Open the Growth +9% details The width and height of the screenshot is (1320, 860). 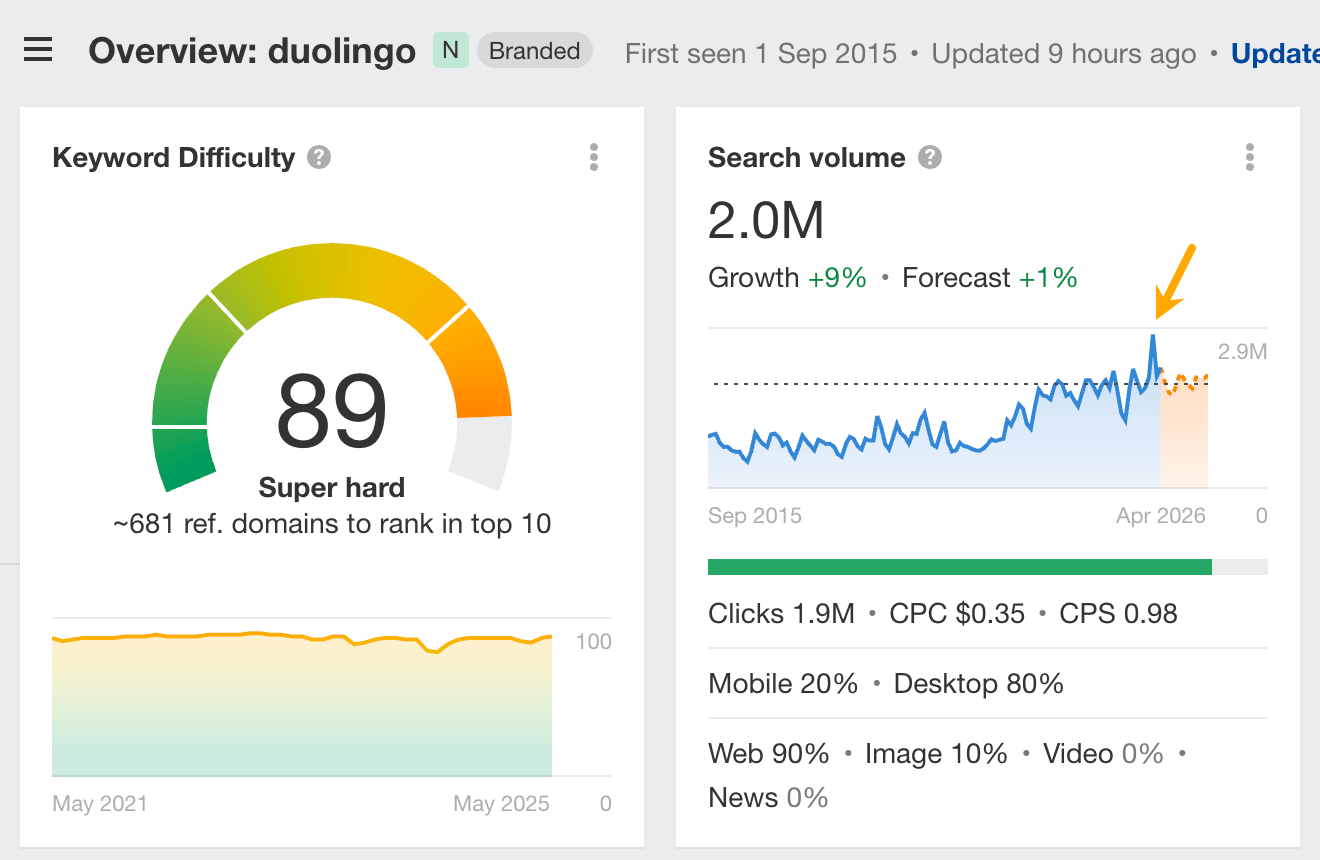coord(788,277)
